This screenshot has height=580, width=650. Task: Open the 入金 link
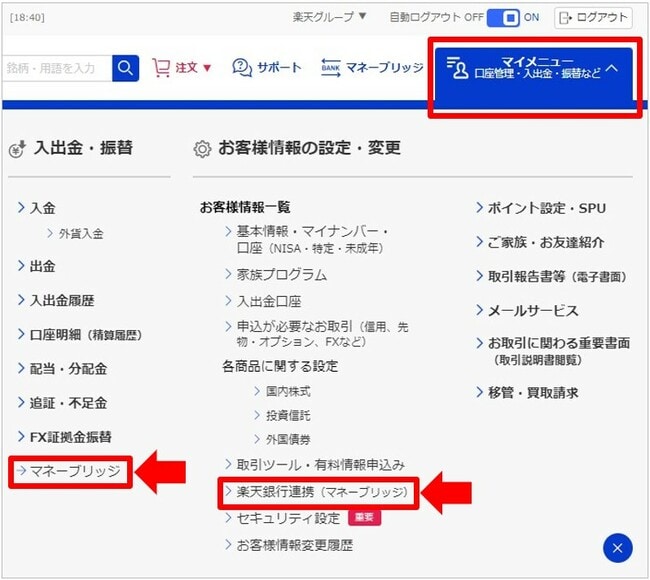point(42,208)
